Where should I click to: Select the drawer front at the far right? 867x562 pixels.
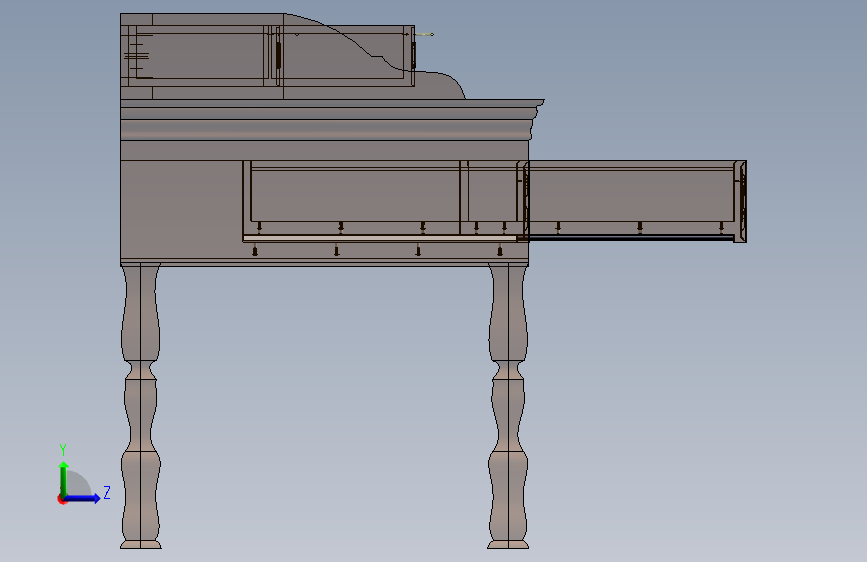pos(740,201)
